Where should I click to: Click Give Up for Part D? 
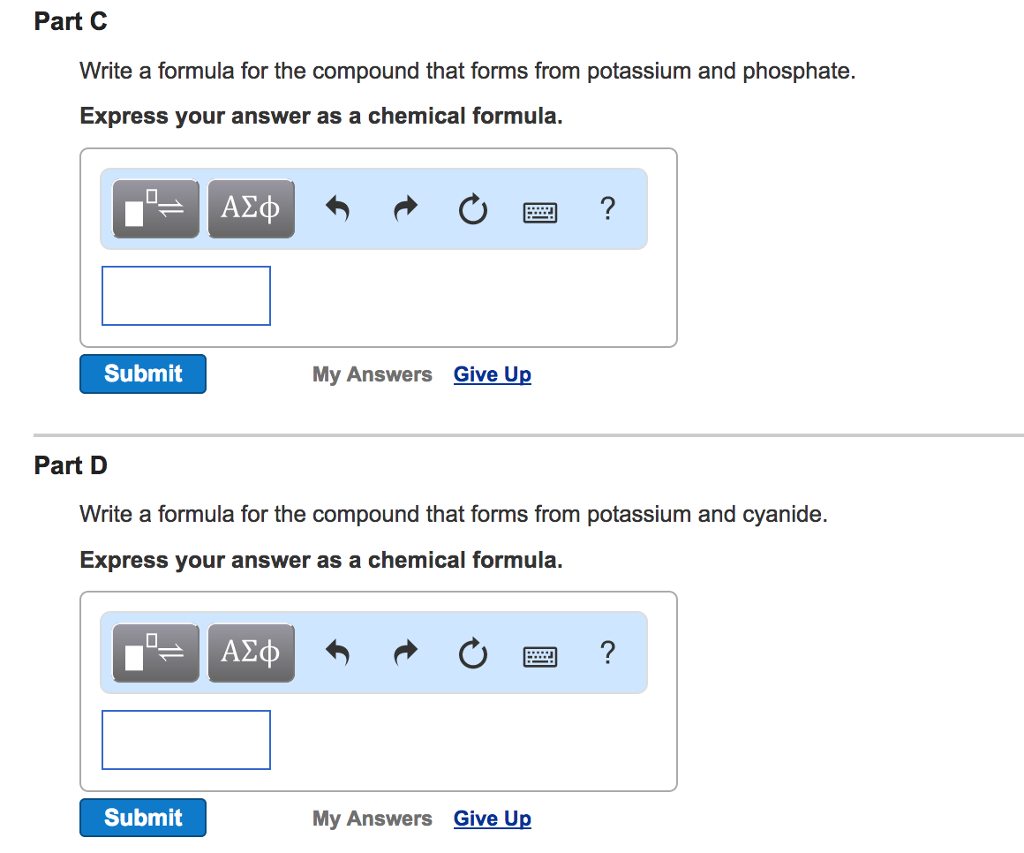491,817
